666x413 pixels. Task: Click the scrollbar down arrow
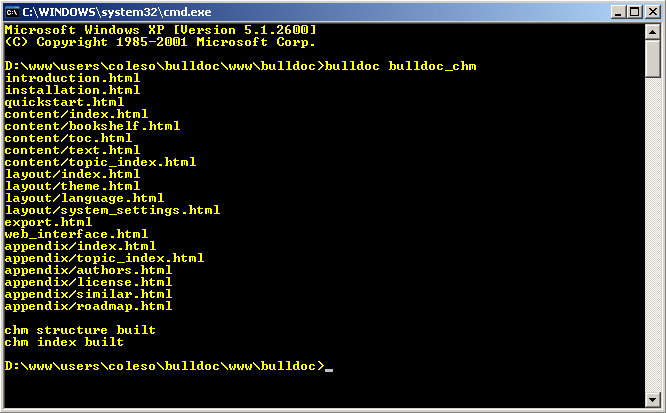(652, 399)
